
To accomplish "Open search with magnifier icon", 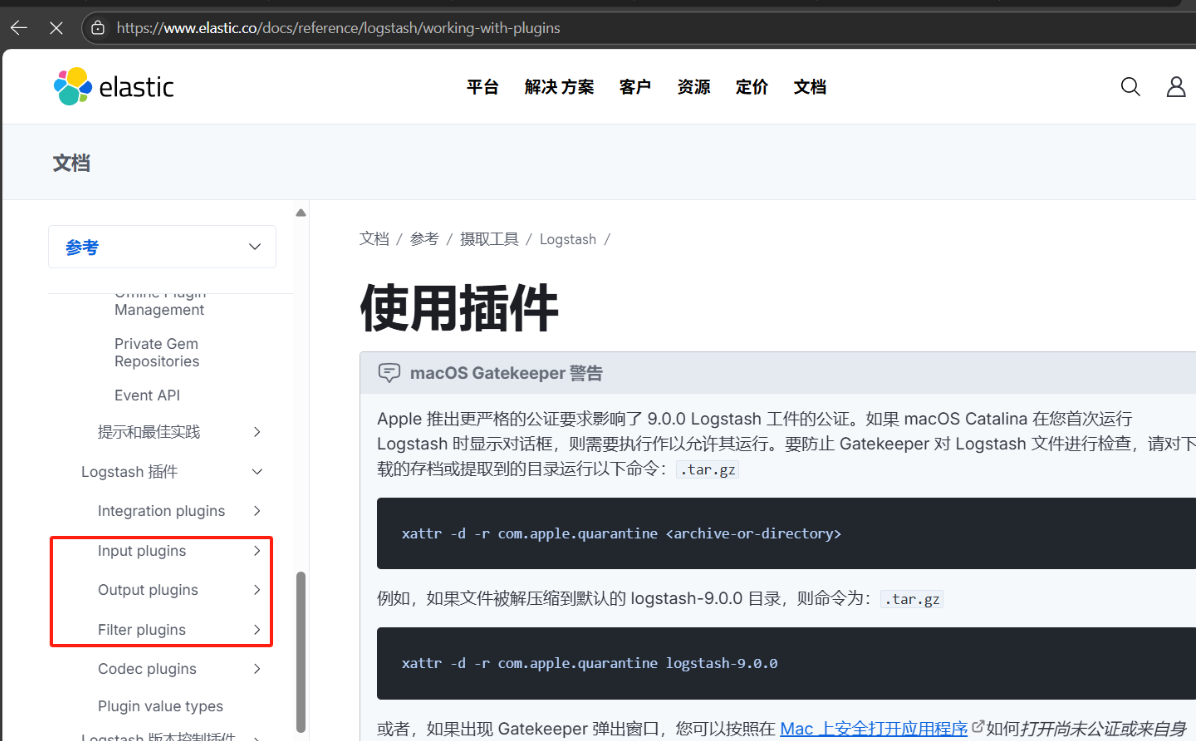I will click(x=1130, y=87).
